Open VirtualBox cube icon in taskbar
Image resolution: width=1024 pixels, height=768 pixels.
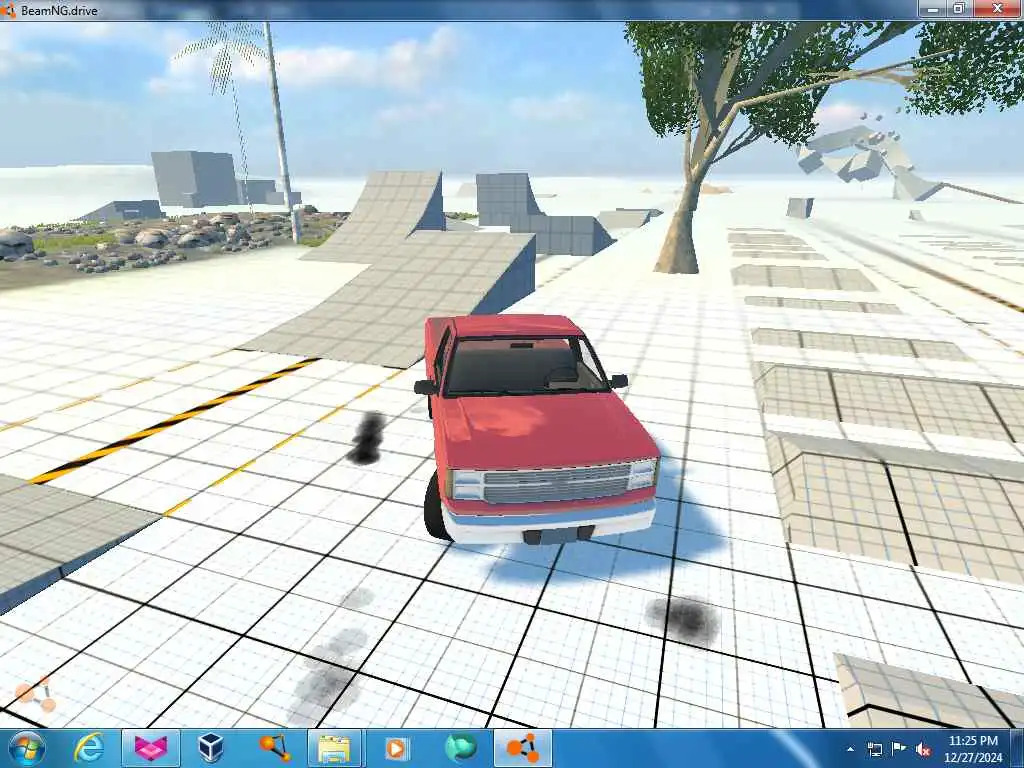[211, 748]
